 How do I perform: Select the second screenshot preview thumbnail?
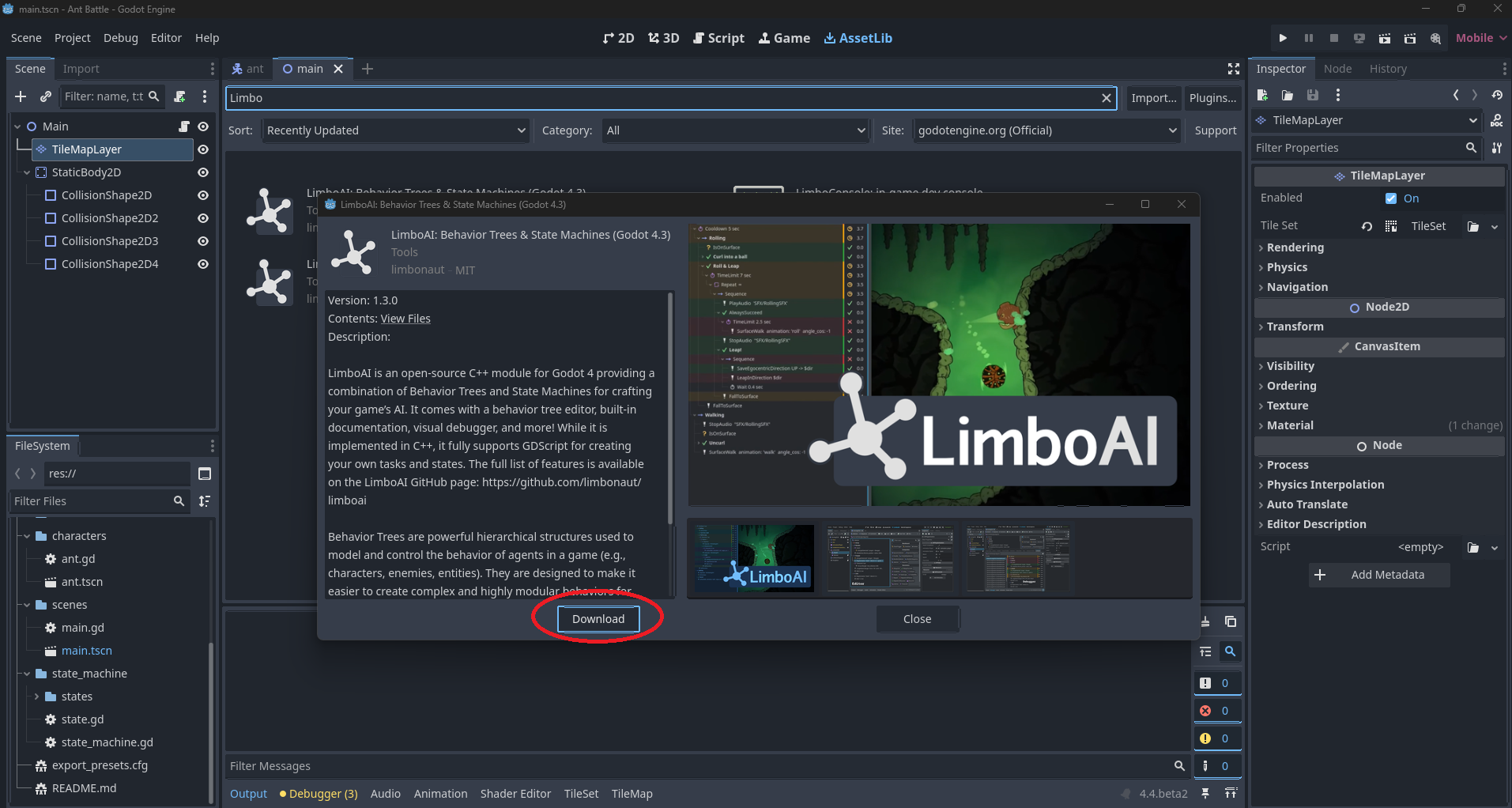pyautogui.click(x=889, y=558)
